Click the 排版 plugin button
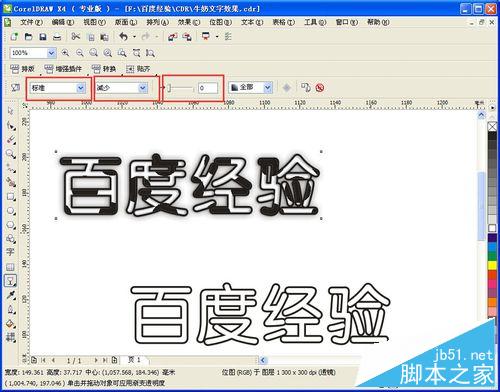The image size is (500, 392). 22,69
